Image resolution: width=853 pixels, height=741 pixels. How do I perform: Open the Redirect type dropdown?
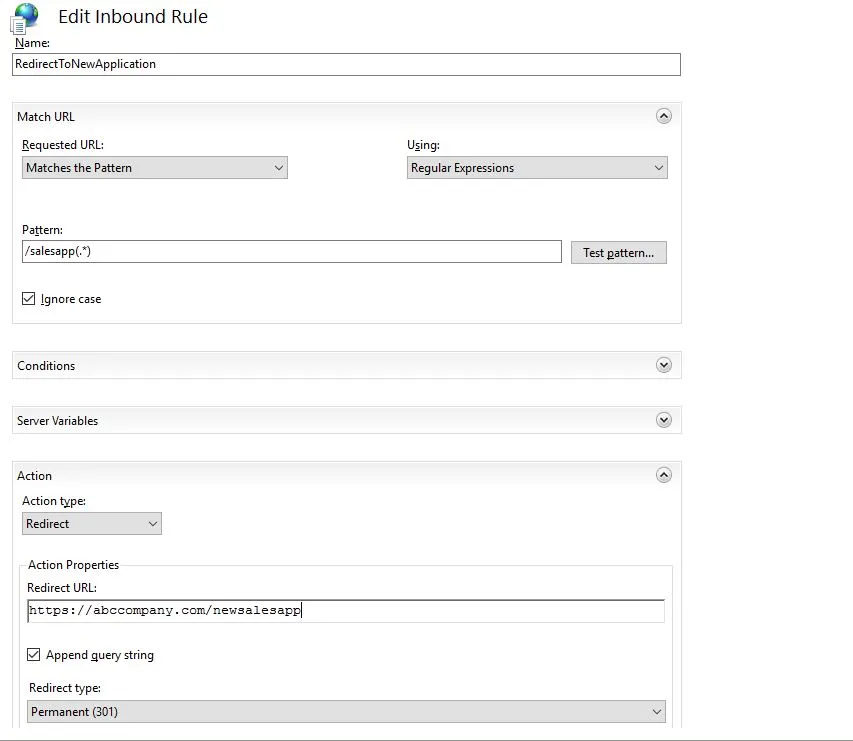(346, 712)
